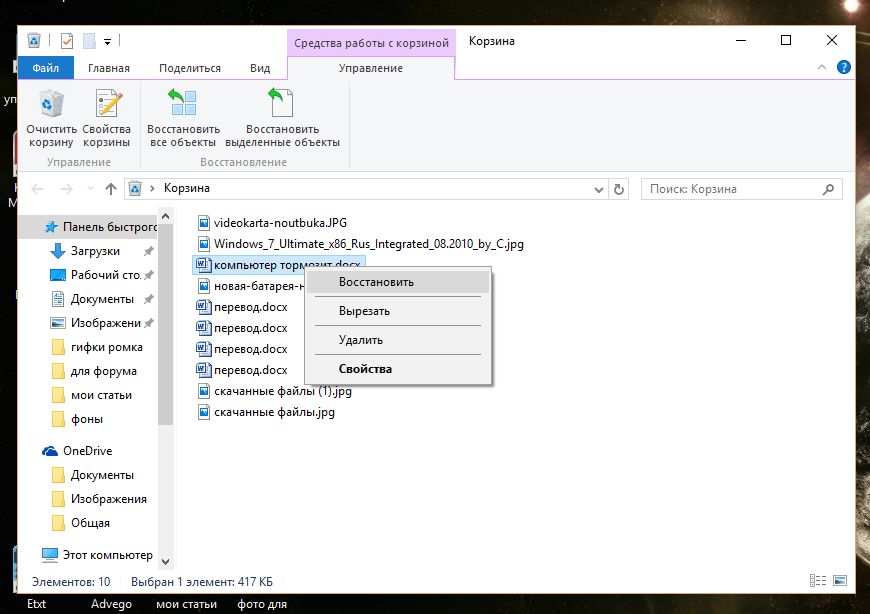Click the refresh button beside address bar
Viewport: 870px width, 614px height.
click(x=619, y=188)
